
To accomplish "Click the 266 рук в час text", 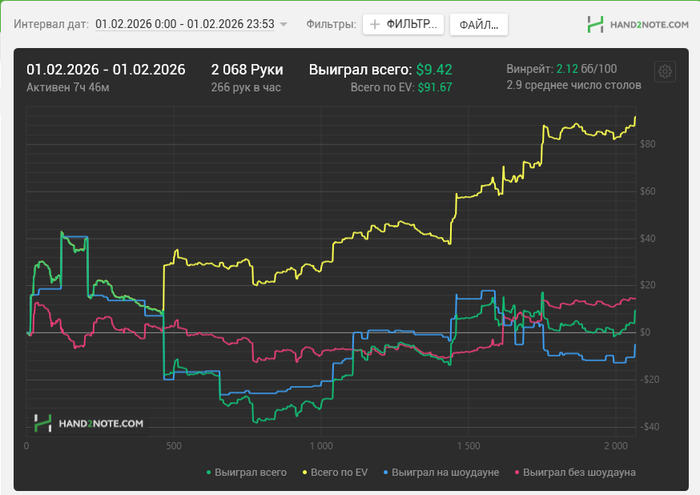I will (x=246, y=87).
